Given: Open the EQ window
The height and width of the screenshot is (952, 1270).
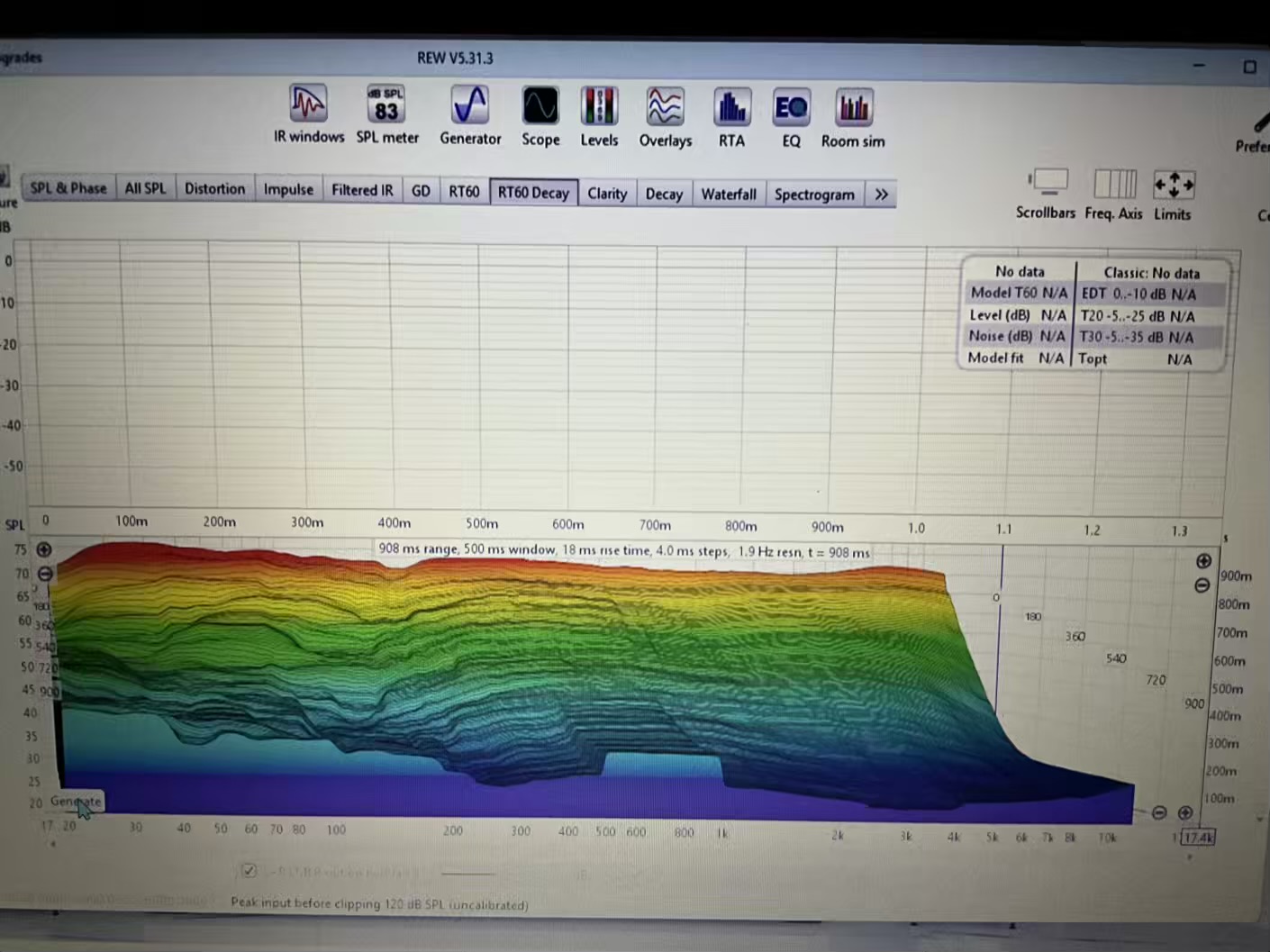Looking at the screenshot, I should [x=791, y=110].
